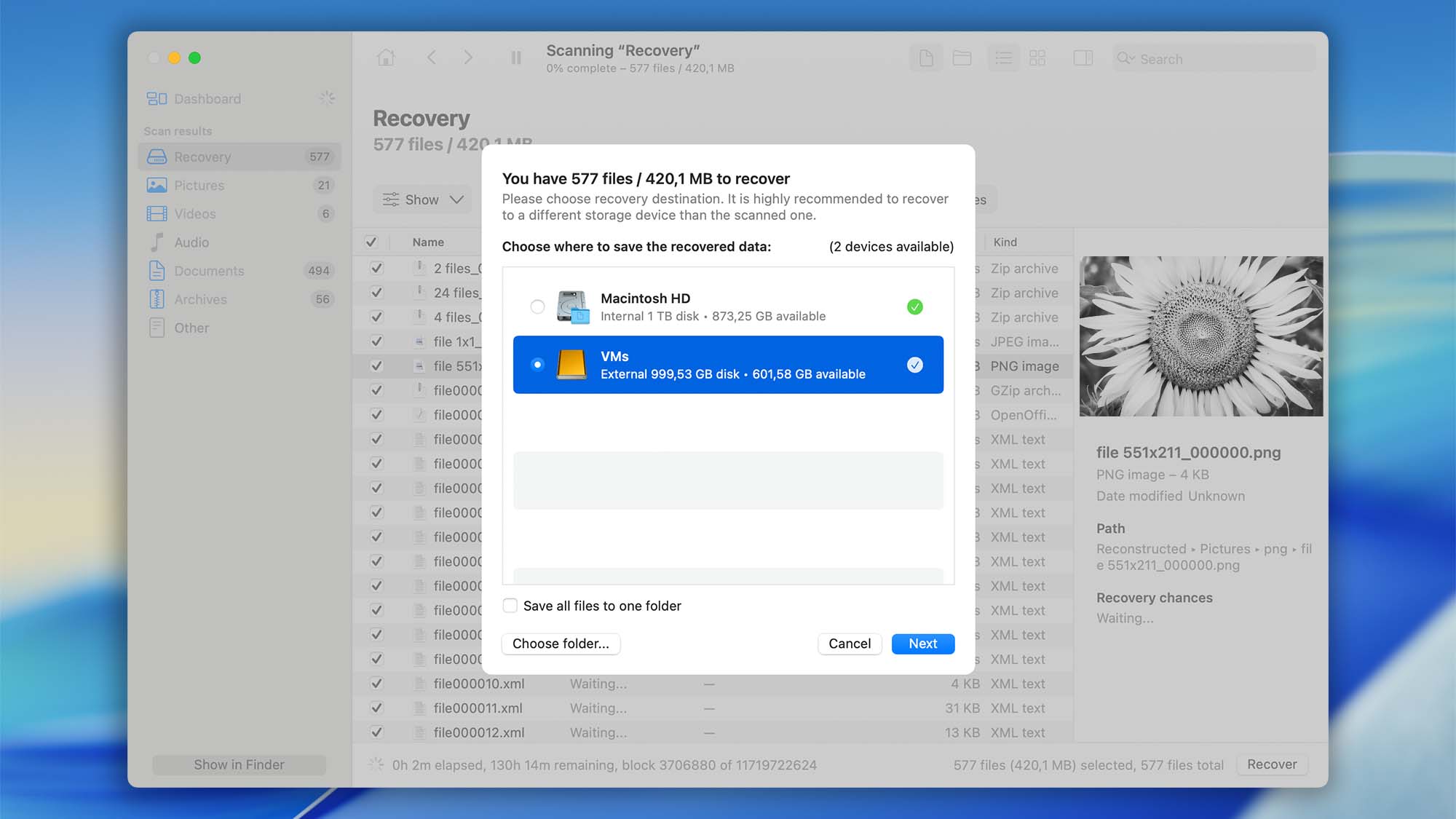Screen dimensions: 1456x819
Task: Select the file000011.xml row
Action: coord(713,708)
